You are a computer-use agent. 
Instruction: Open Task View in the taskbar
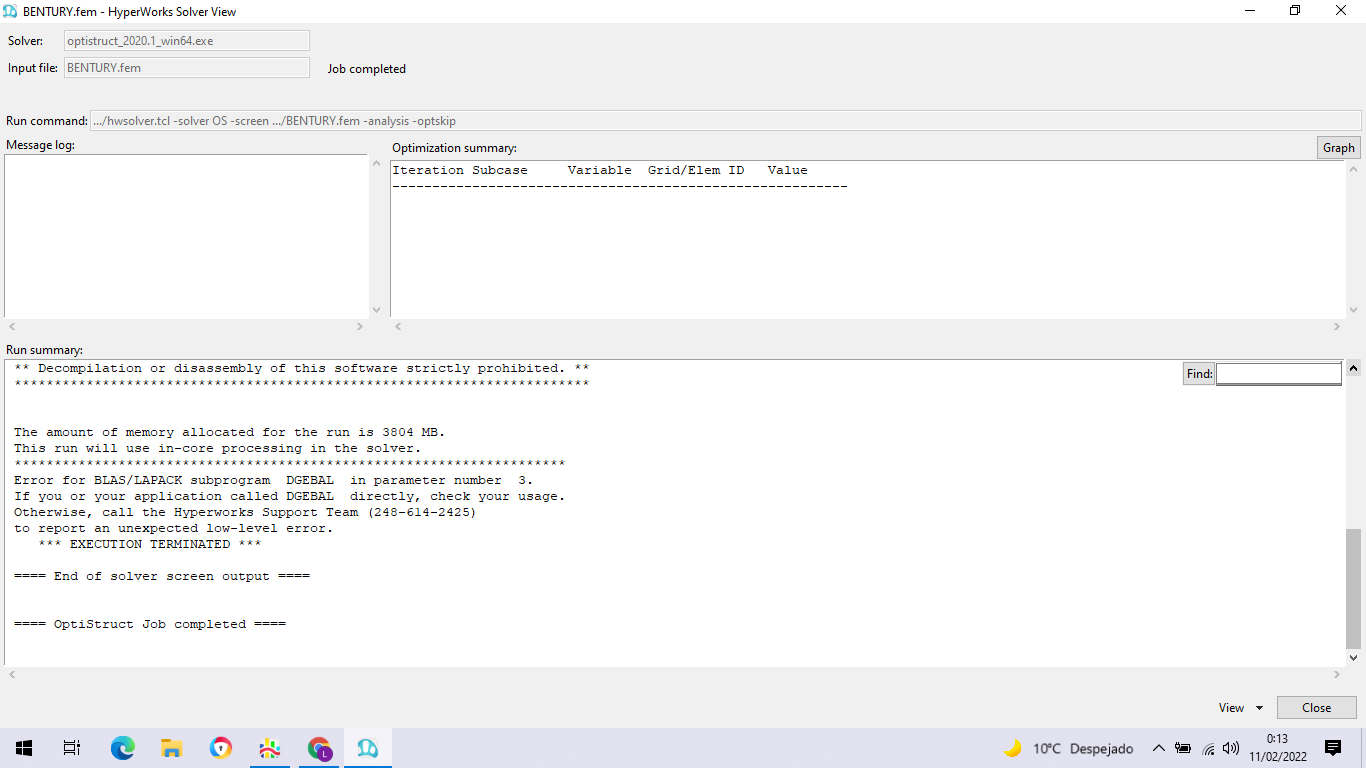tap(71, 748)
